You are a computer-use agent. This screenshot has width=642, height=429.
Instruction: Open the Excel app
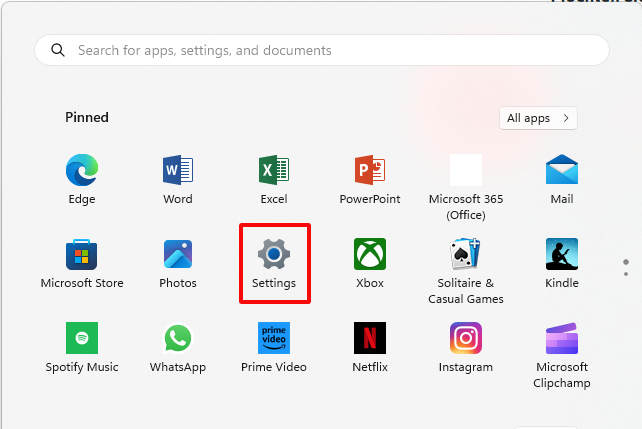274,171
